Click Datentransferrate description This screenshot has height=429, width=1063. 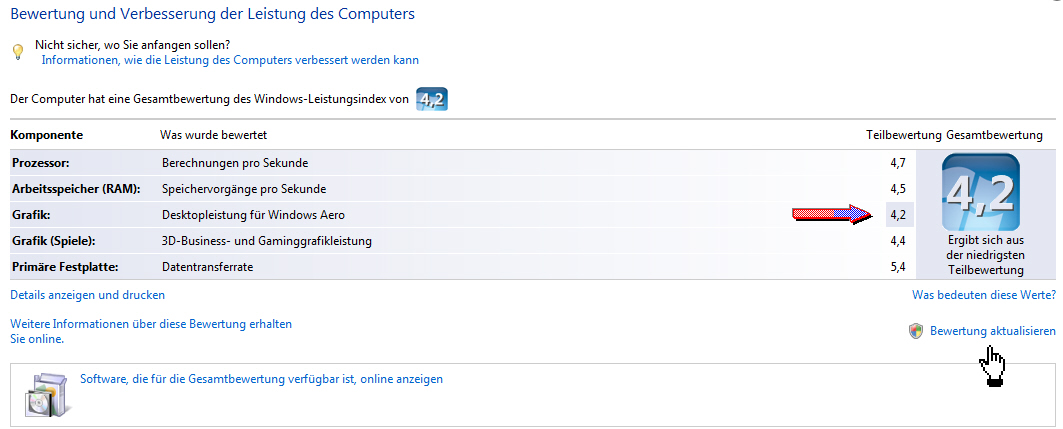point(207,267)
